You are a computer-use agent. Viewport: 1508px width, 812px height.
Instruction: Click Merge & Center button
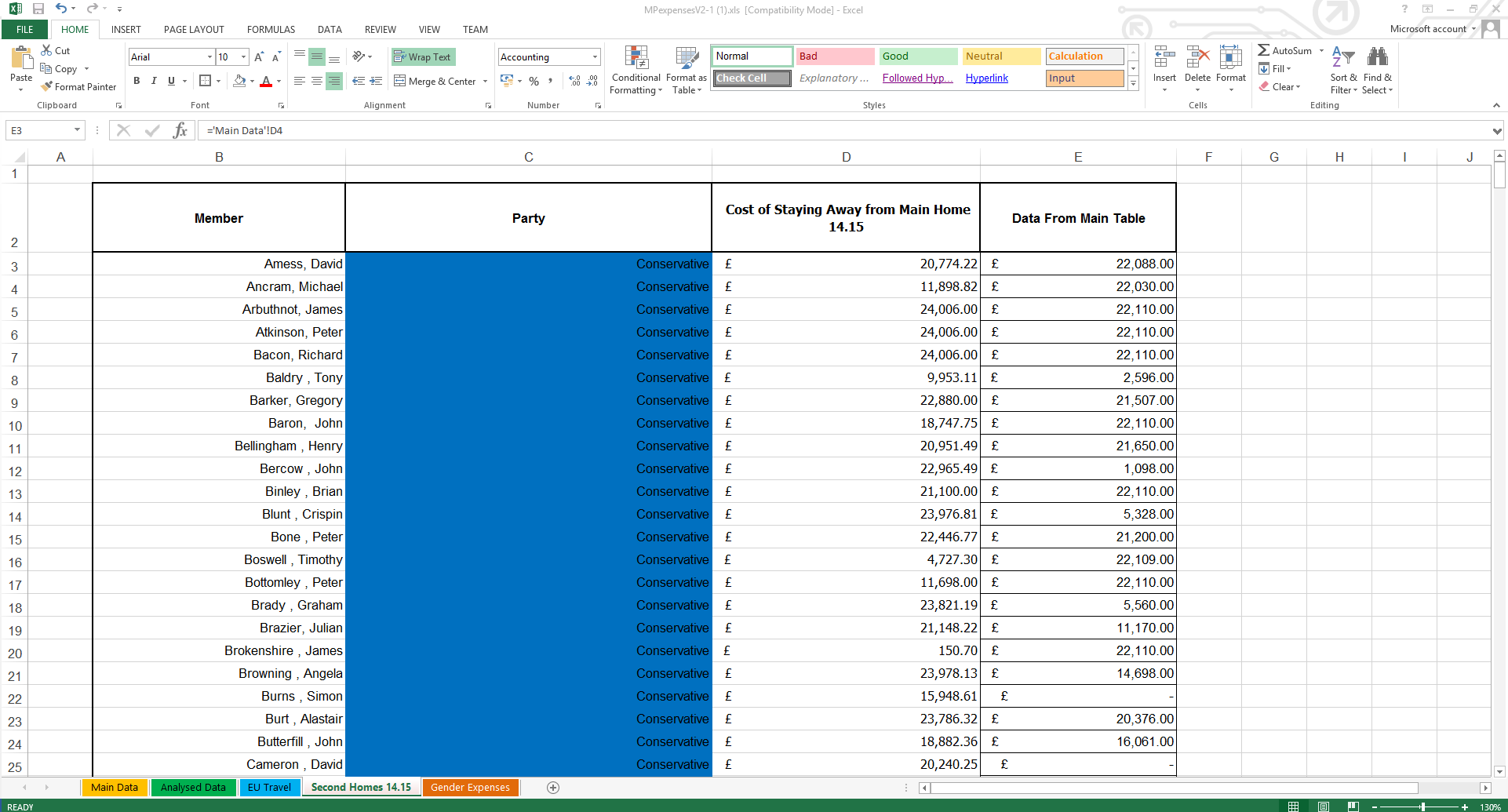click(x=435, y=82)
